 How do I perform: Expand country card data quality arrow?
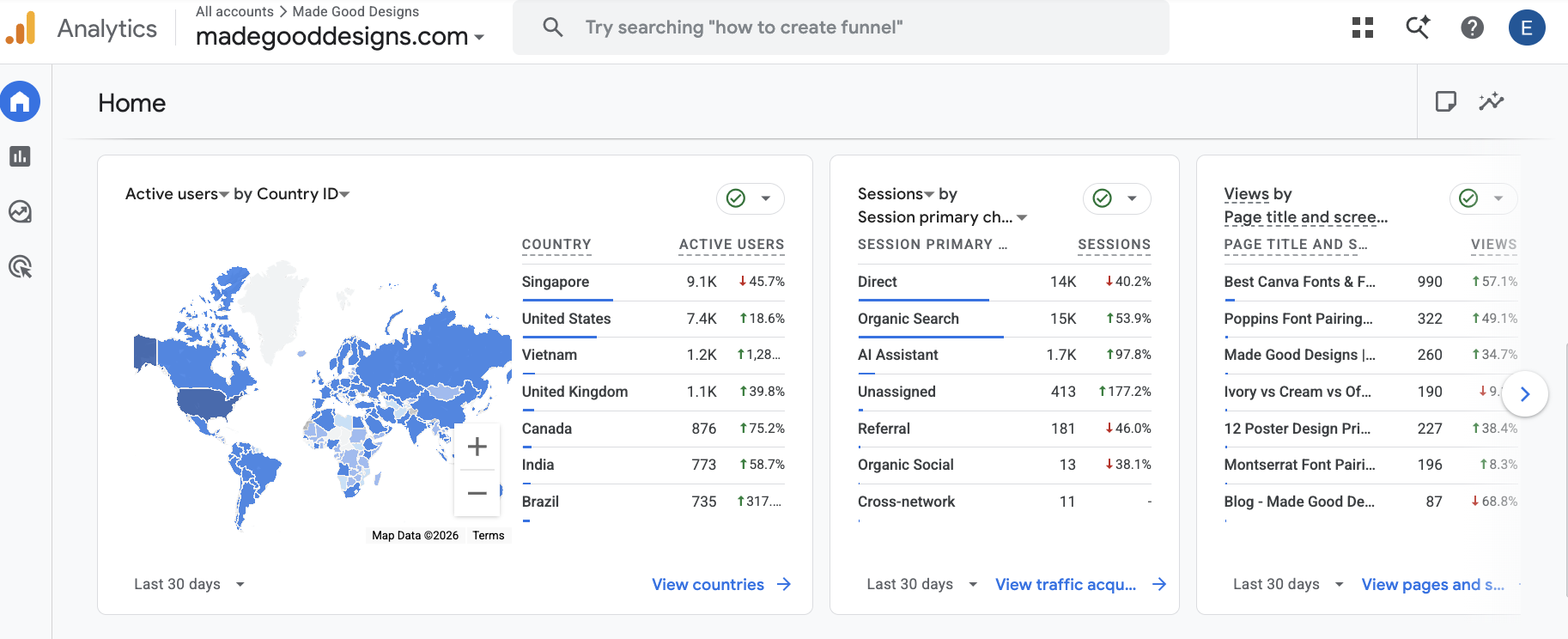pyautogui.click(x=766, y=198)
